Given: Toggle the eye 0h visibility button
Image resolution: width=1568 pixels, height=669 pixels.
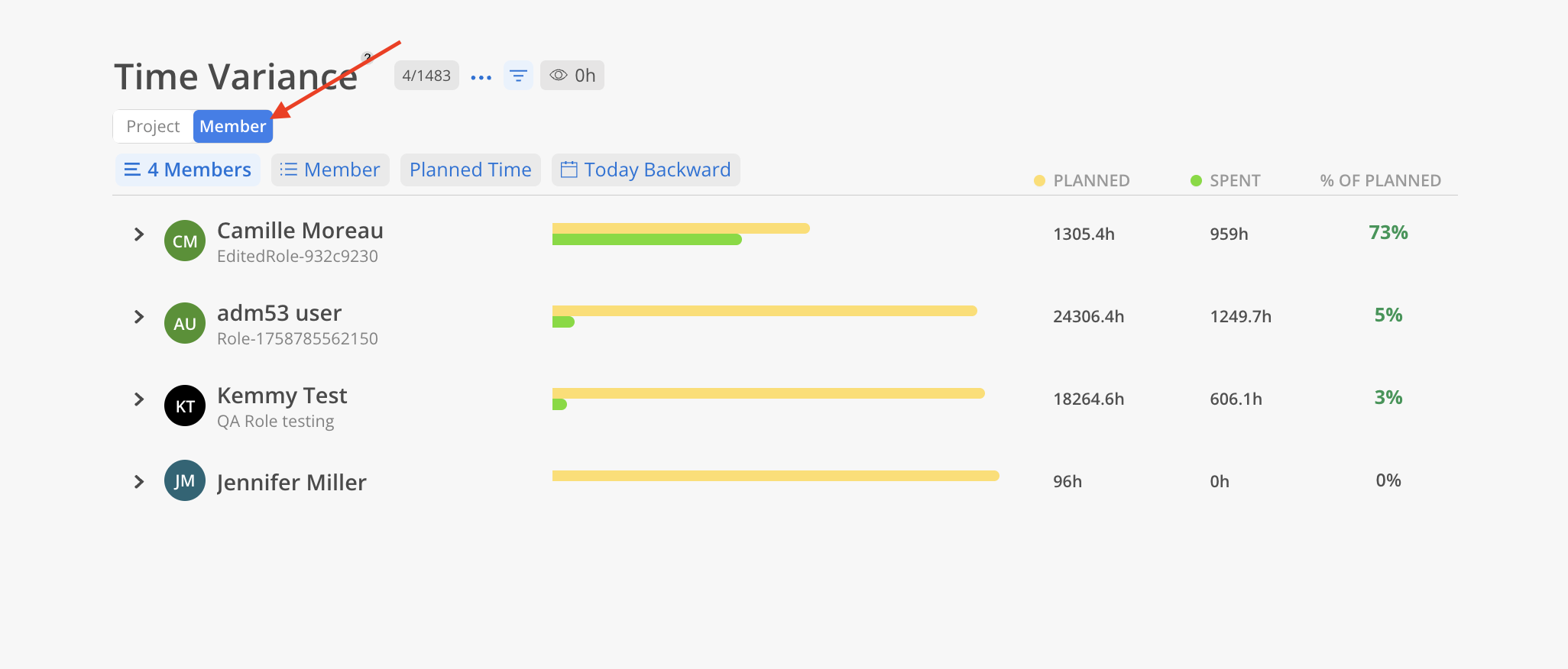Looking at the screenshot, I should [572, 76].
